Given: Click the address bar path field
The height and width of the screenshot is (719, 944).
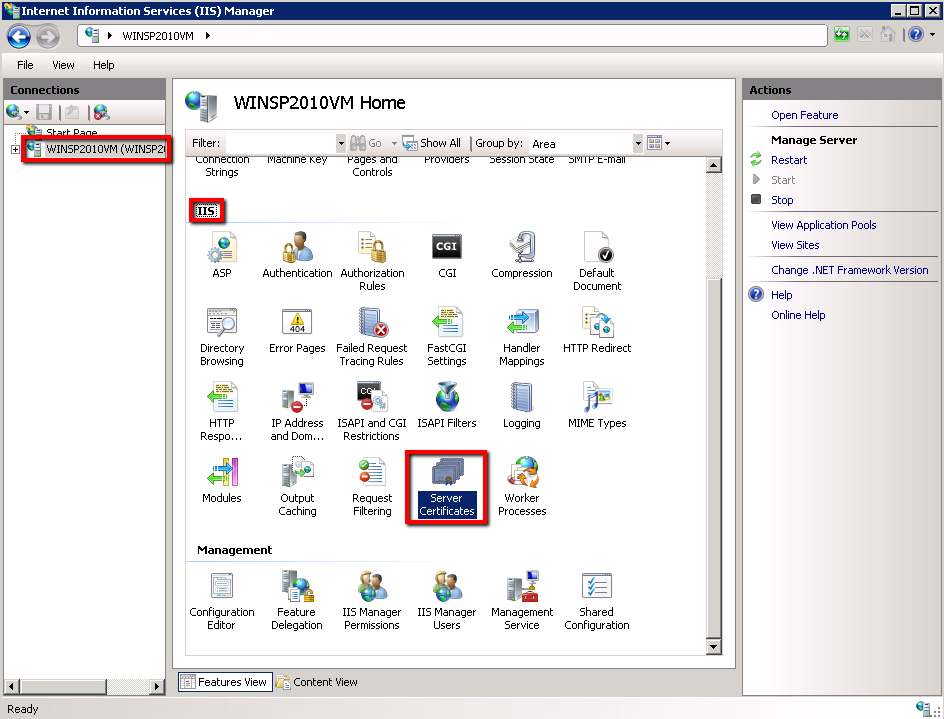Looking at the screenshot, I should 450,36.
